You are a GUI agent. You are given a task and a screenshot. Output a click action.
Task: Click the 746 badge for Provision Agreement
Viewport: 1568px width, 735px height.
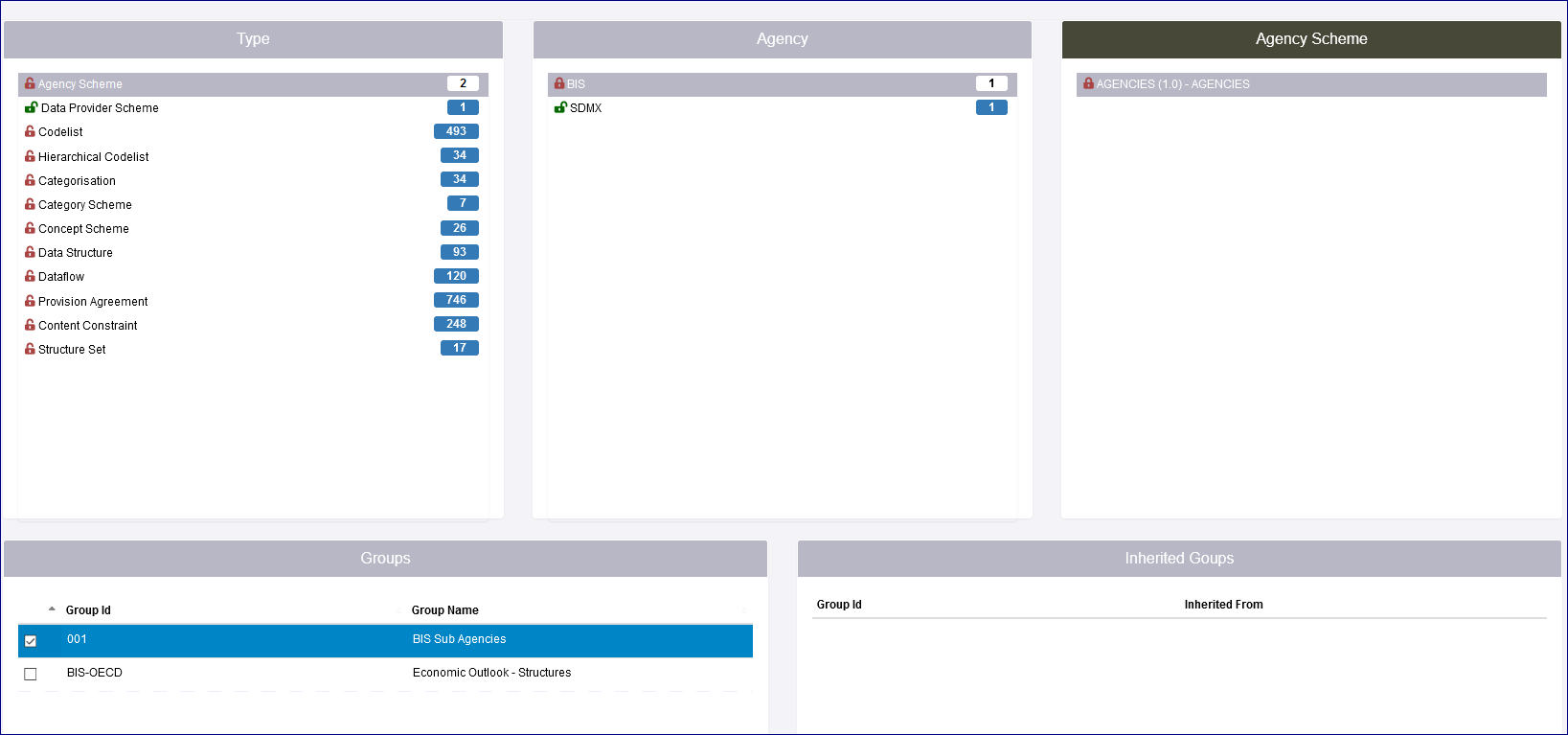(456, 300)
